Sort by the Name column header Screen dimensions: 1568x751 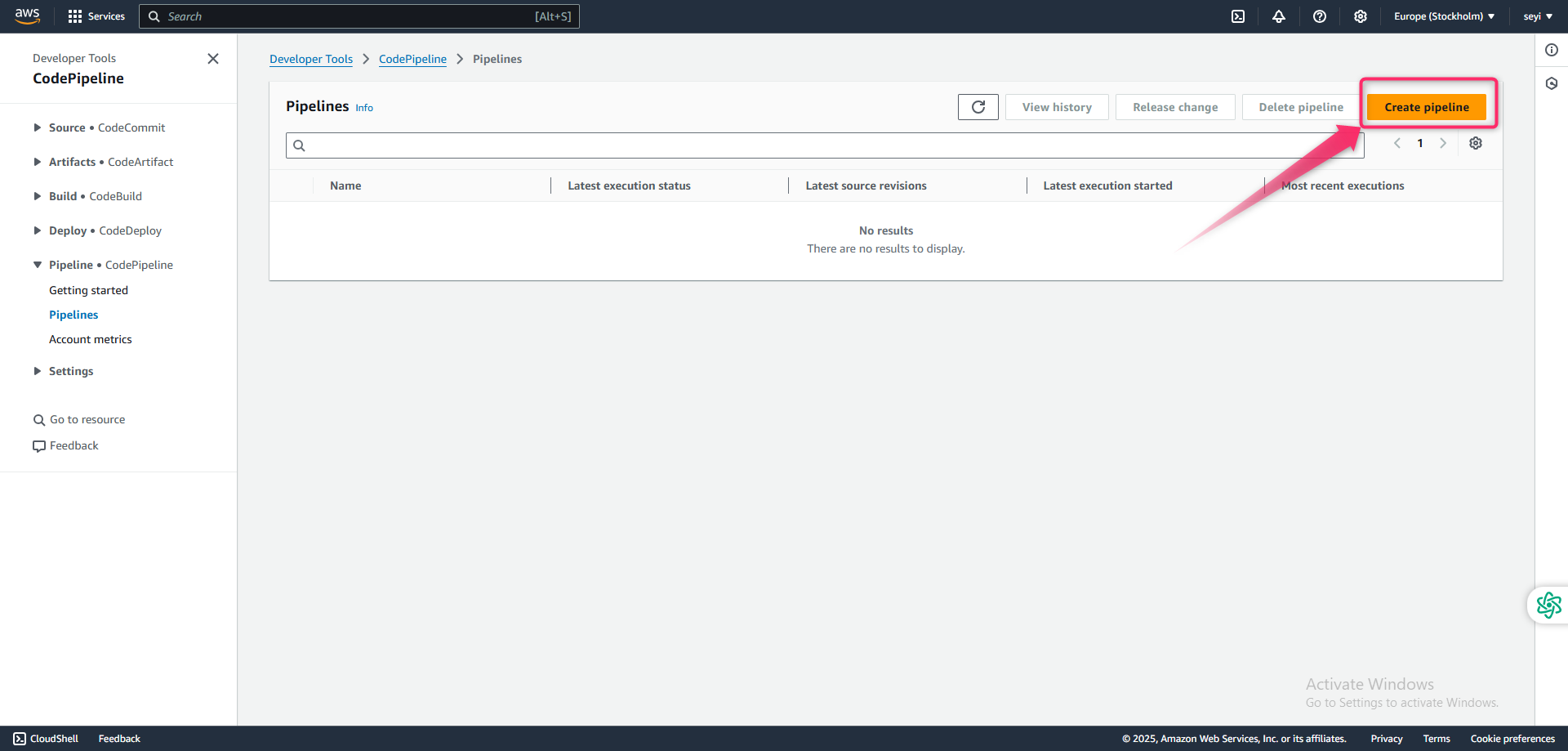click(345, 186)
